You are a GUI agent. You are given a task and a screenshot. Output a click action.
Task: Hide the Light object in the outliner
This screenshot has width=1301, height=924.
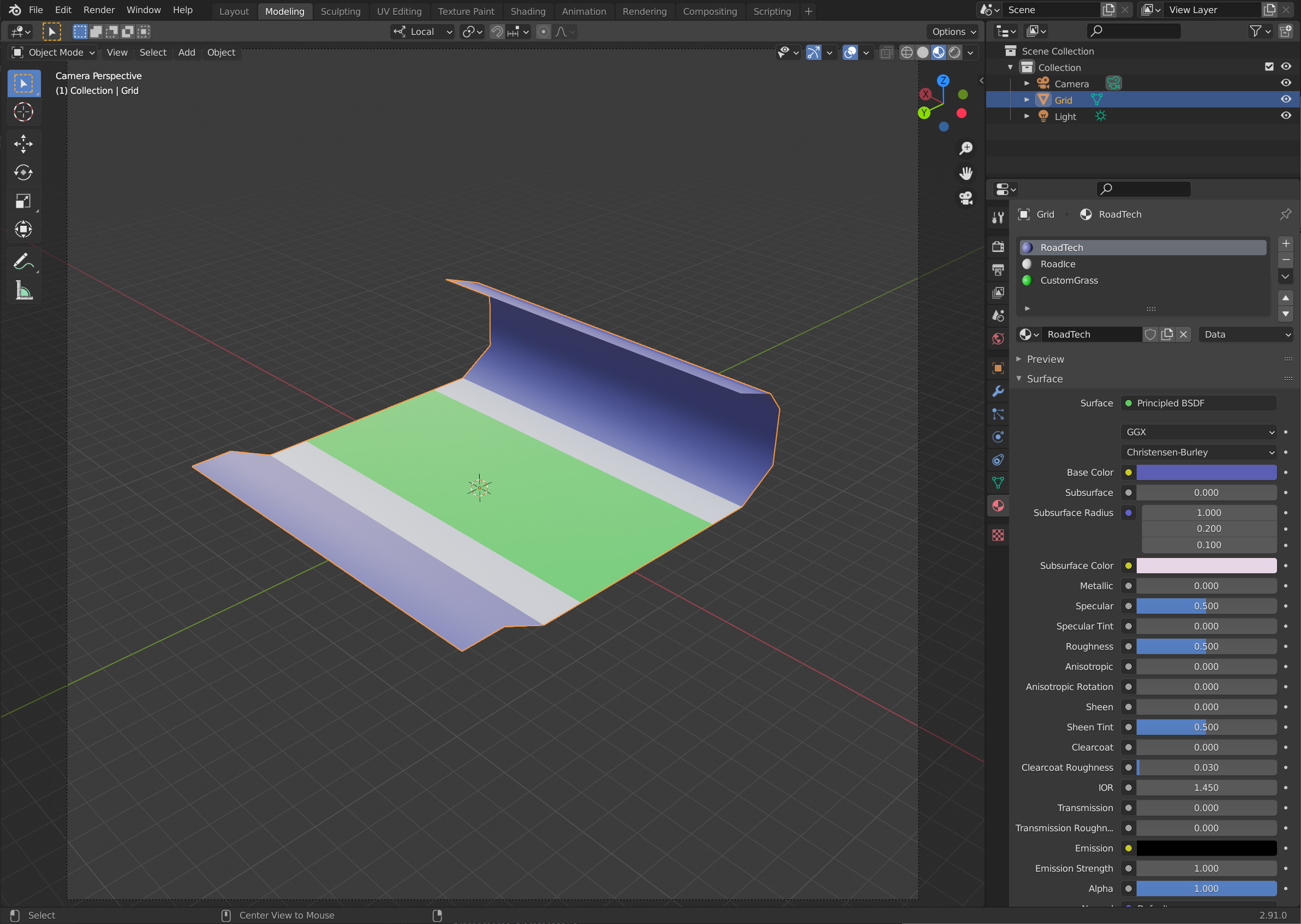[x=1287, y=116]
